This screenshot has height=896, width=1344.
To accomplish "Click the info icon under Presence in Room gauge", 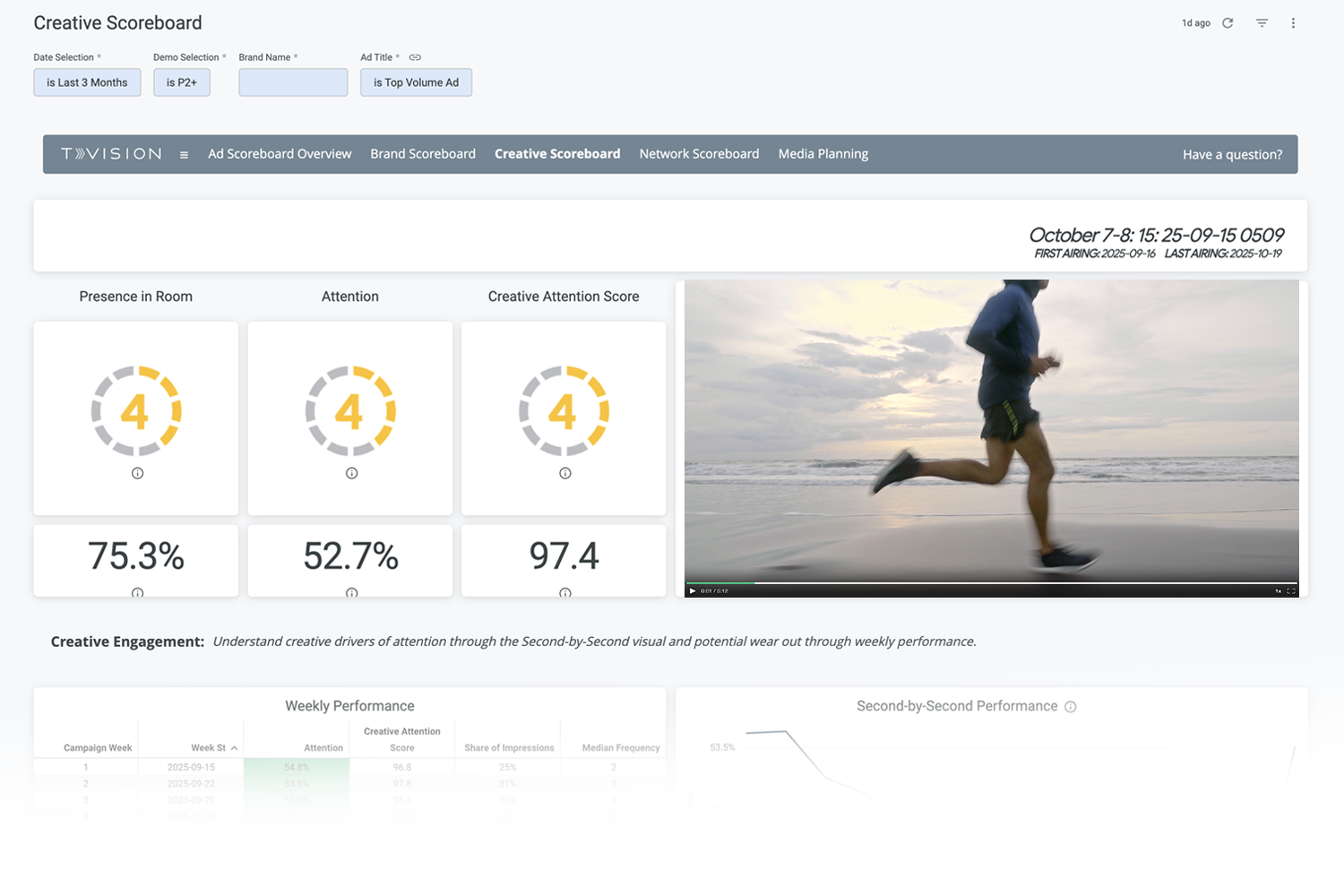I will 137,473.
